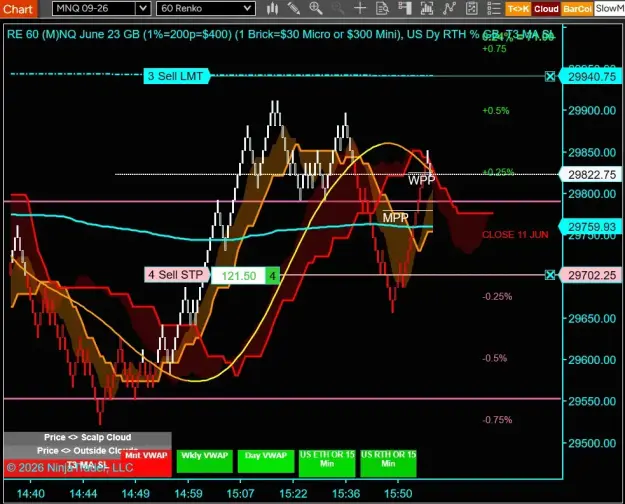
Task: Click the -0.75% level label
Action: point(497,419)
